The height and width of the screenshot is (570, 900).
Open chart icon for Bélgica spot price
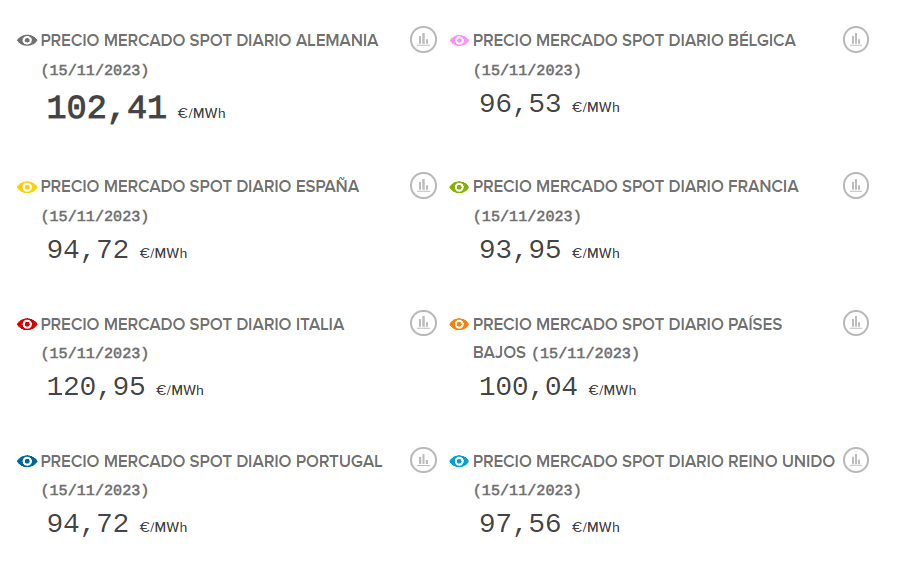855,40
